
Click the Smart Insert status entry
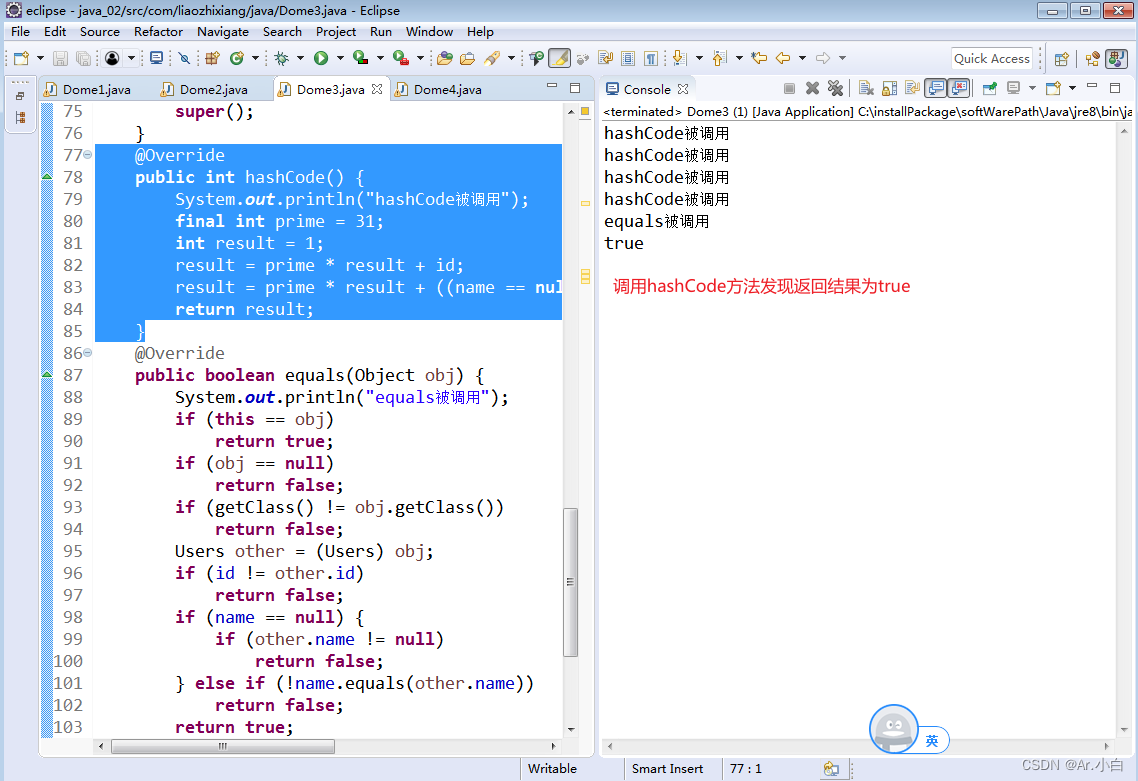click(x=667, y=769)
